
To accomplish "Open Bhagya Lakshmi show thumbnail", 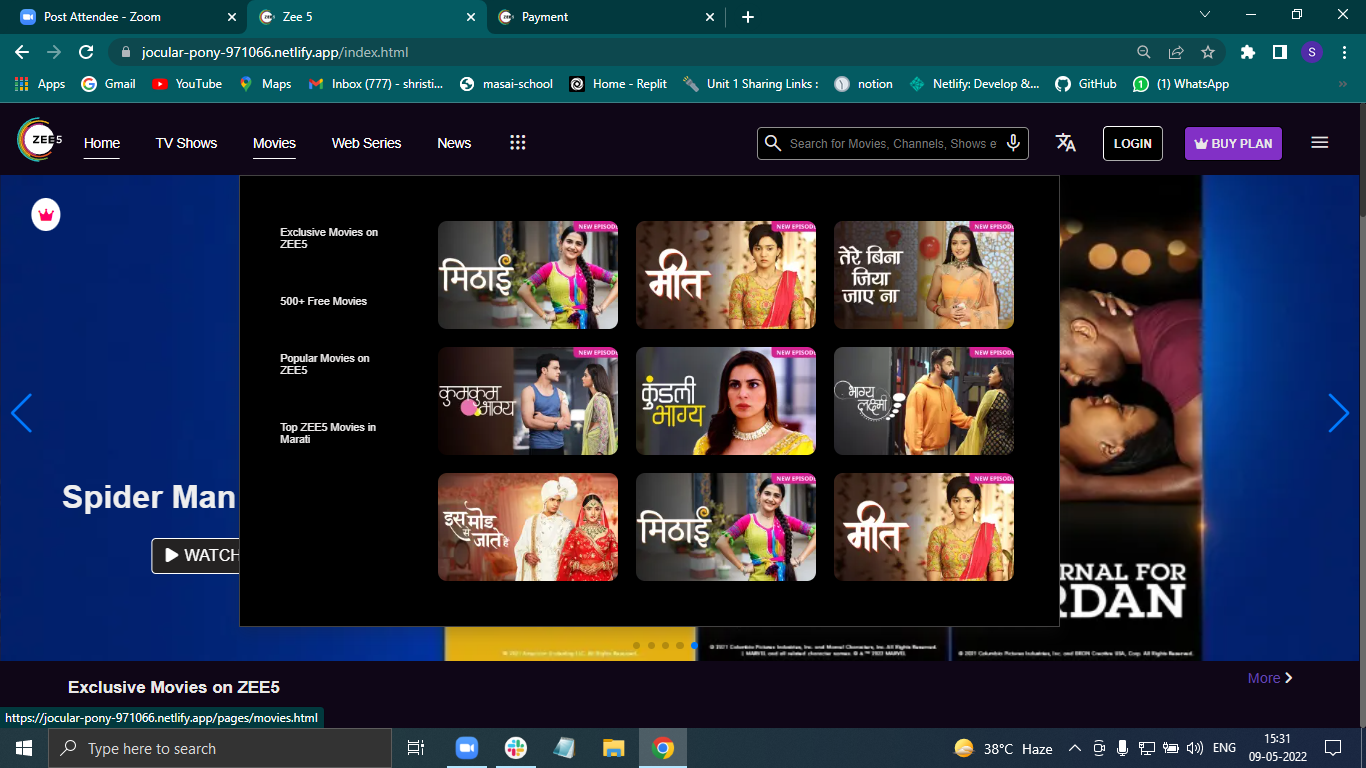I will (x=924, y=401).
